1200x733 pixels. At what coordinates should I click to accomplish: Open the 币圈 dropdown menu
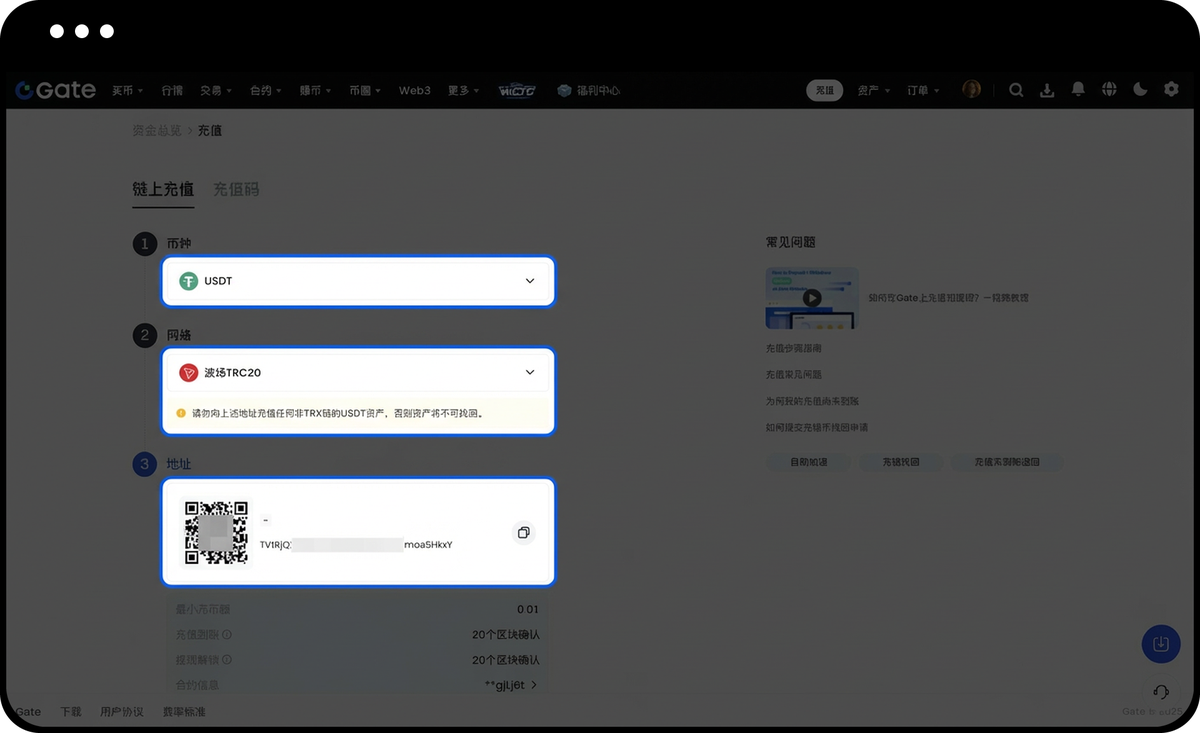tap(365, 90)
